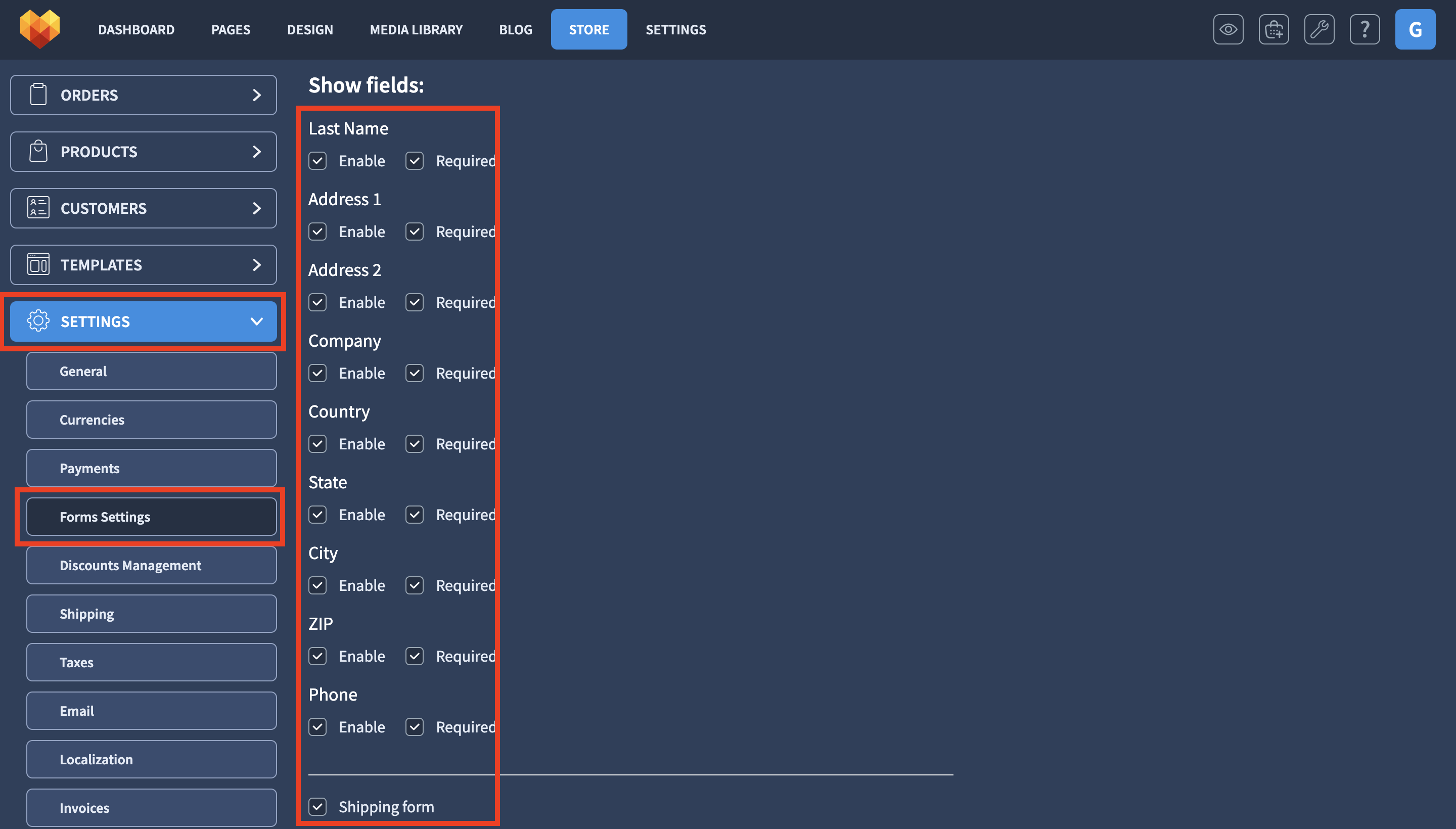Expand the Customers chevron
The height and width of the screenshot is (829, 1456).
point(257,208)
